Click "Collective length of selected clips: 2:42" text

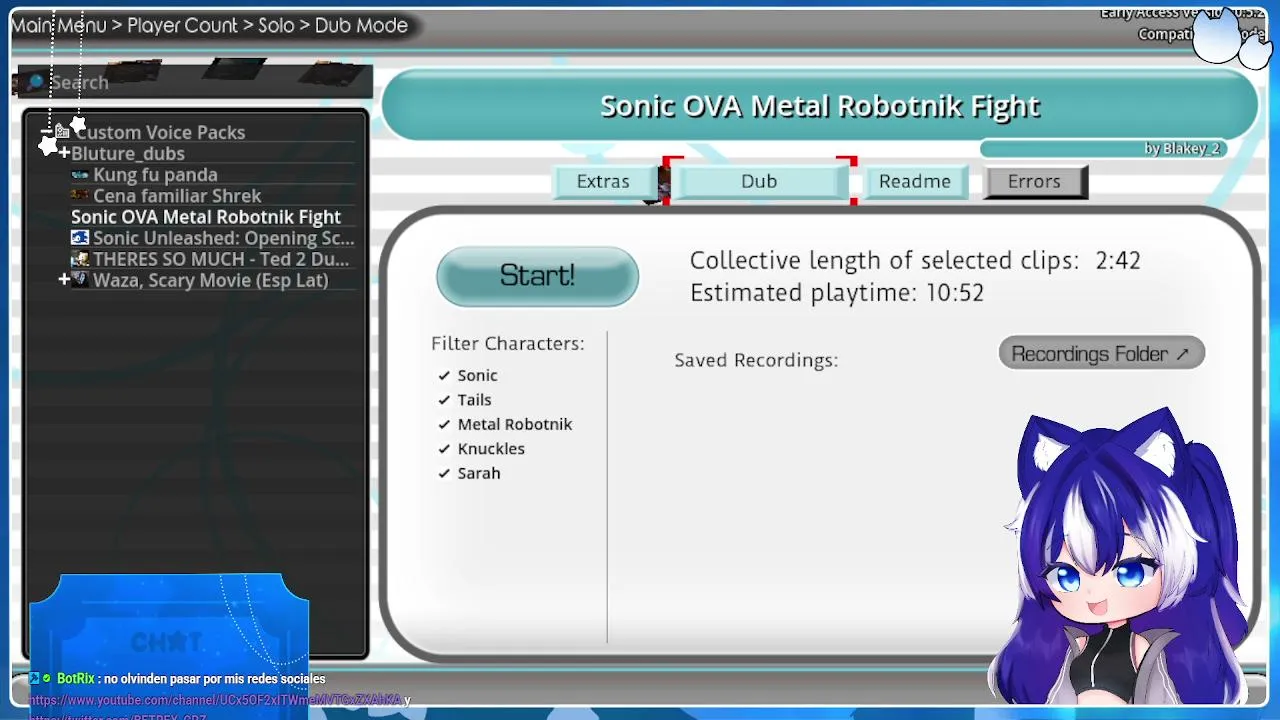point(915,261)
